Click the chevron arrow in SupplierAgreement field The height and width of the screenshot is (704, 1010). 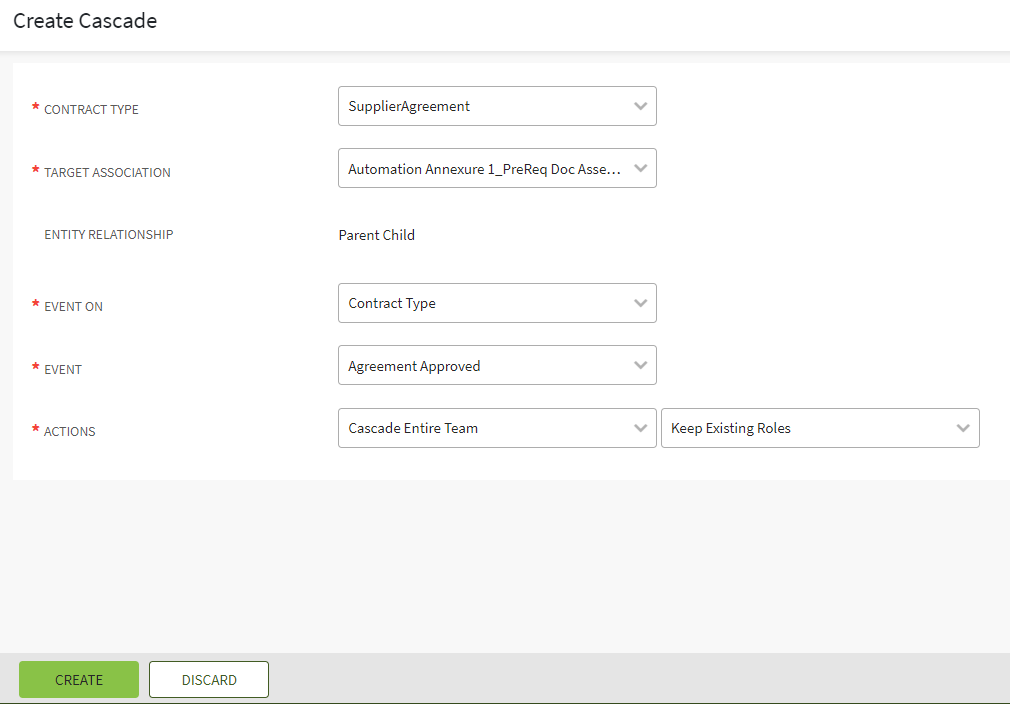[641, 106]
